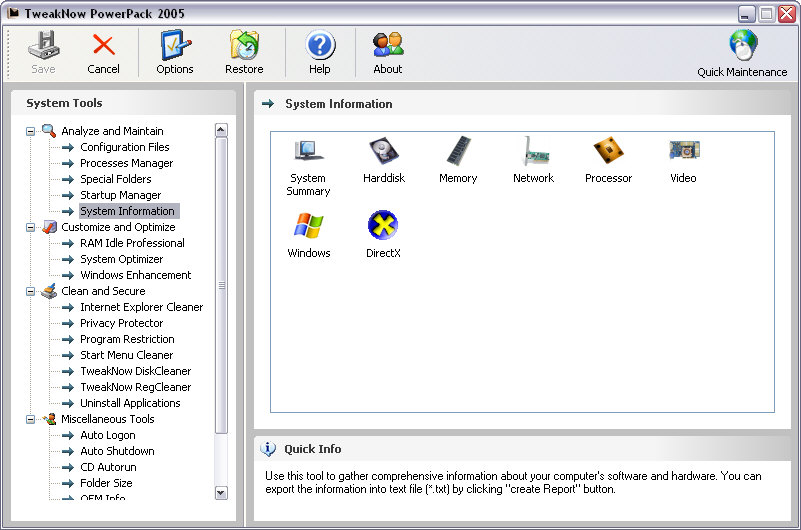Select Windows Enhancement tree entry
This screenshot has width=801, height=530.
pyautogui.click(x=135, y=275)
